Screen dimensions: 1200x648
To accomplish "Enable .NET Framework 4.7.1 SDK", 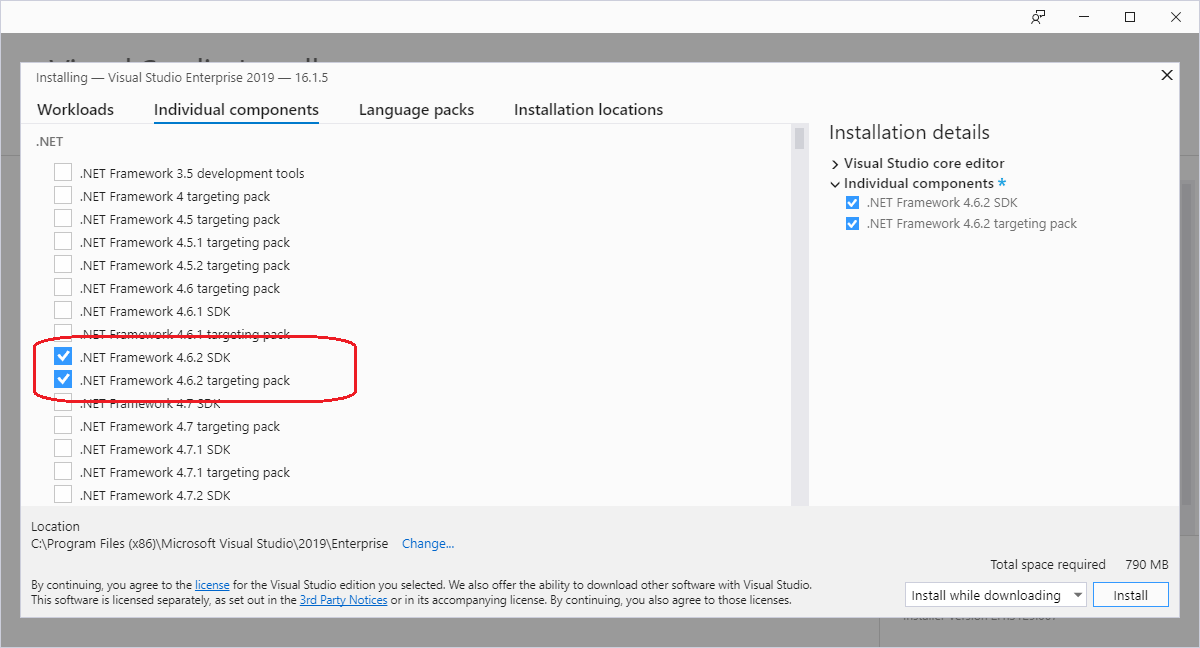I will click(x=63, y=448).
